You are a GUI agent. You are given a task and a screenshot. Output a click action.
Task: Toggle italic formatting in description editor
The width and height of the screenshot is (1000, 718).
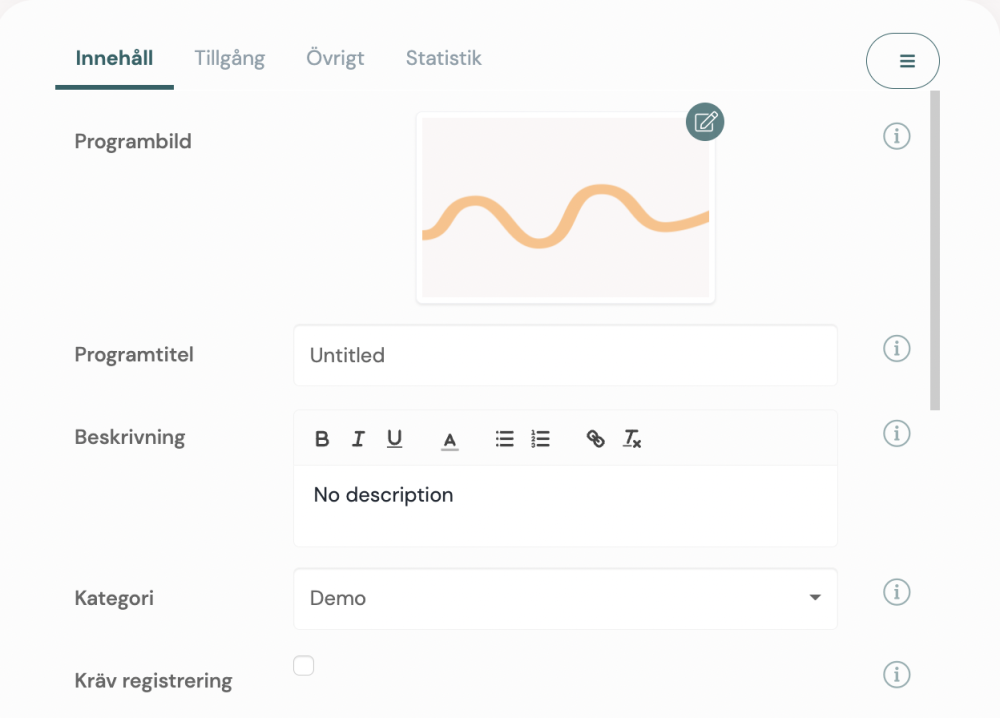tap(358, 439)
